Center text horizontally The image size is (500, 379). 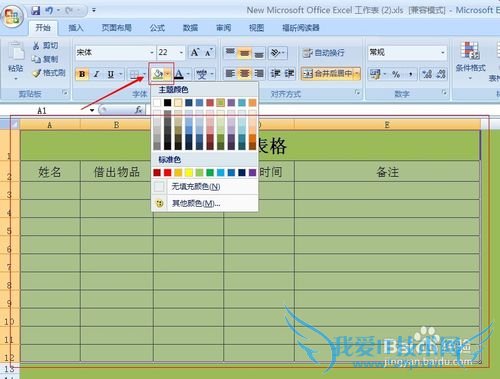(245, 74)
